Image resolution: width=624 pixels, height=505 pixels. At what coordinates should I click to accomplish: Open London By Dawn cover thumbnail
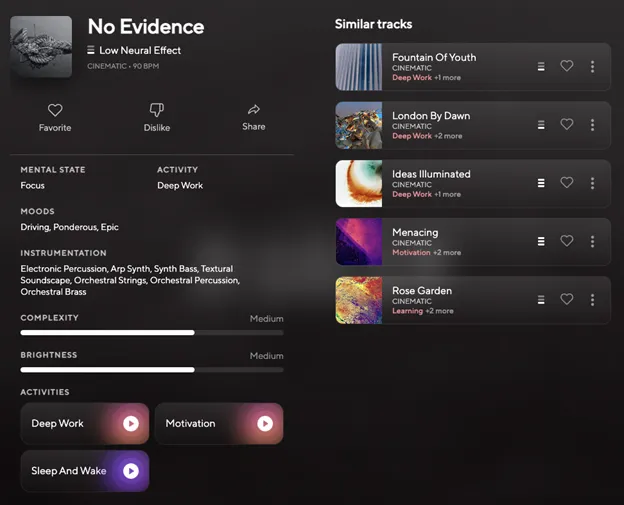(x=359, y=125)
